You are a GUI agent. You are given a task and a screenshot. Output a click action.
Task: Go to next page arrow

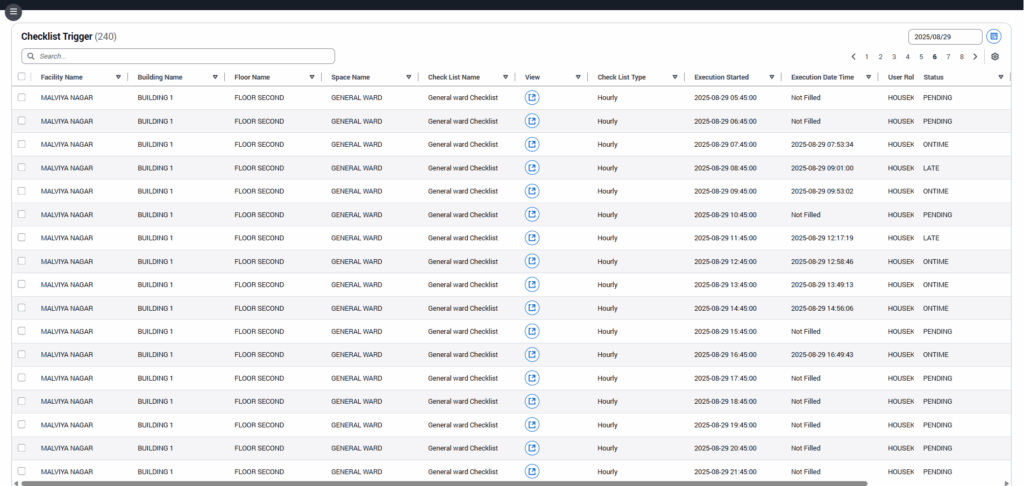[x=975, y=57]
